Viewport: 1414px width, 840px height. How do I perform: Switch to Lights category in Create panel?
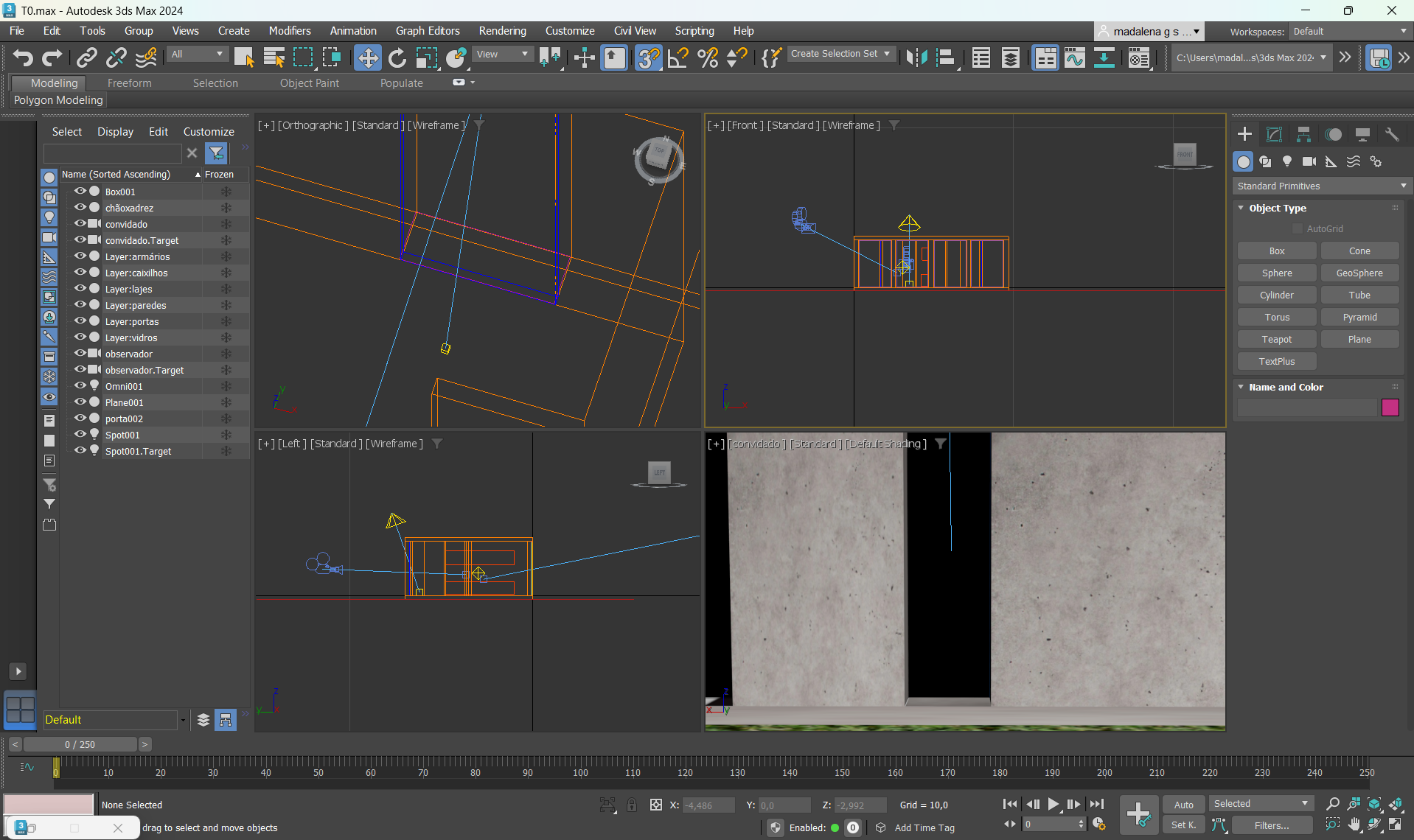click(1287, 161)
